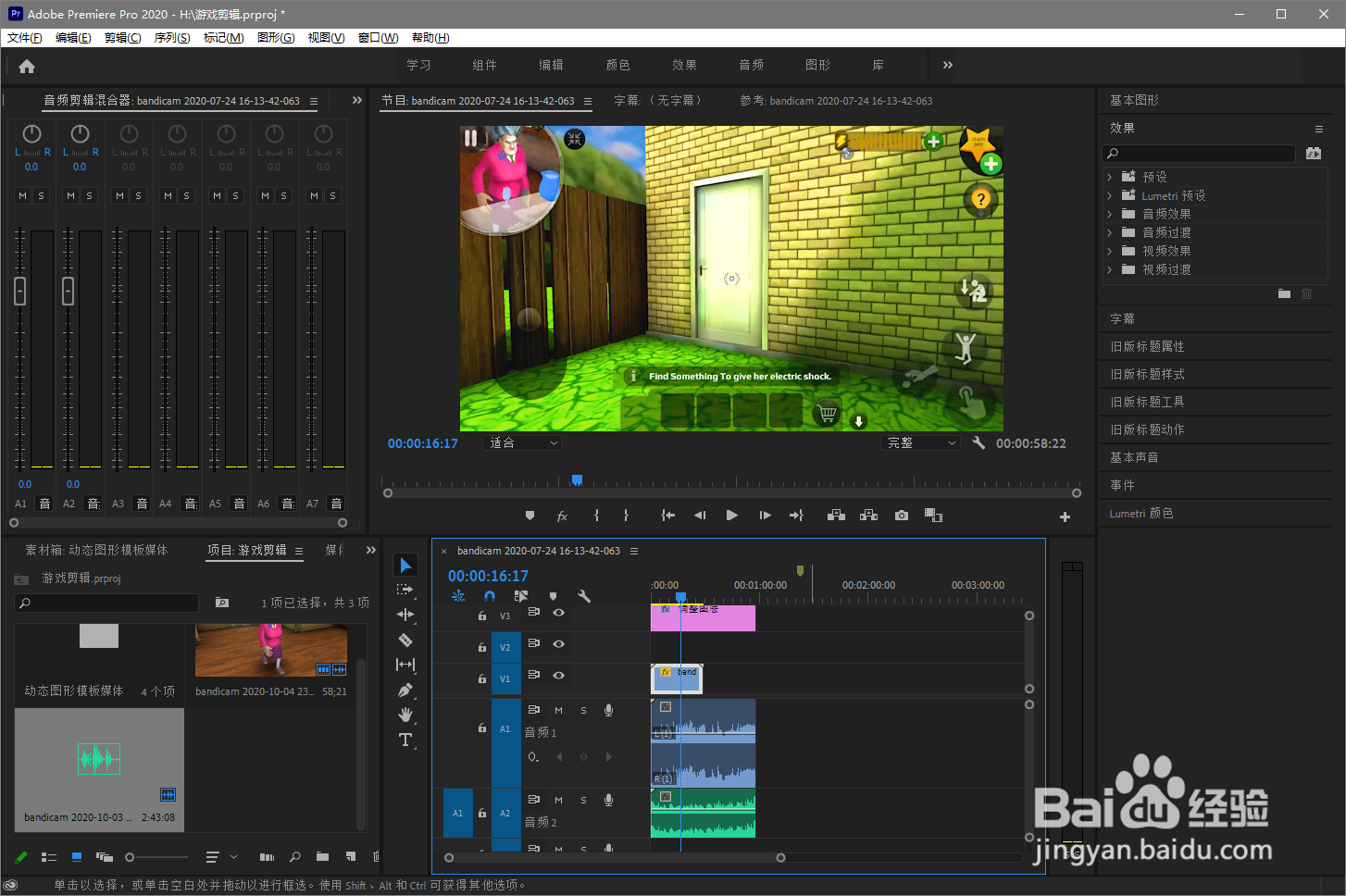Expand the 视频过渡 folder

coord(1110,269)
